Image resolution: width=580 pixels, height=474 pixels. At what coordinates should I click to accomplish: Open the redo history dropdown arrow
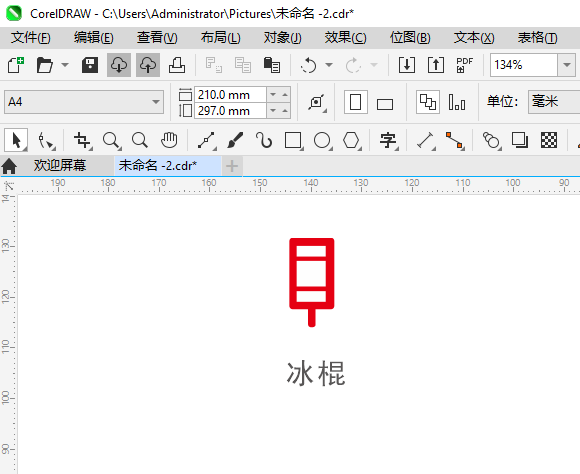coord(374,65)
